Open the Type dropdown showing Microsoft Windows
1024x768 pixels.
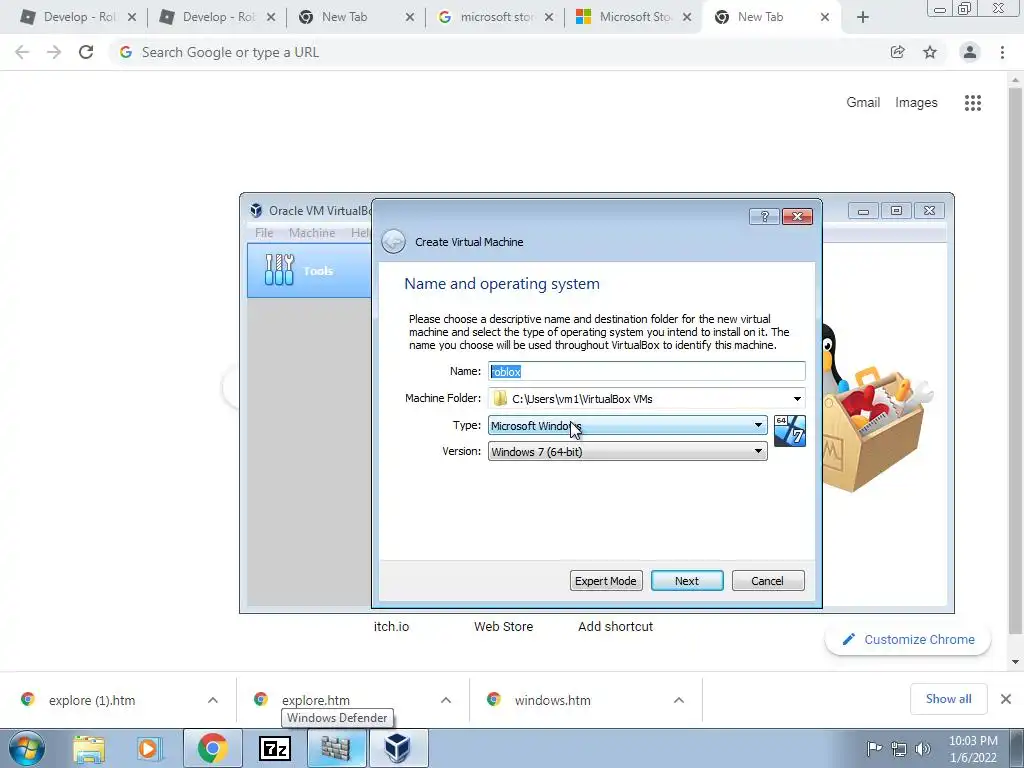628,426
